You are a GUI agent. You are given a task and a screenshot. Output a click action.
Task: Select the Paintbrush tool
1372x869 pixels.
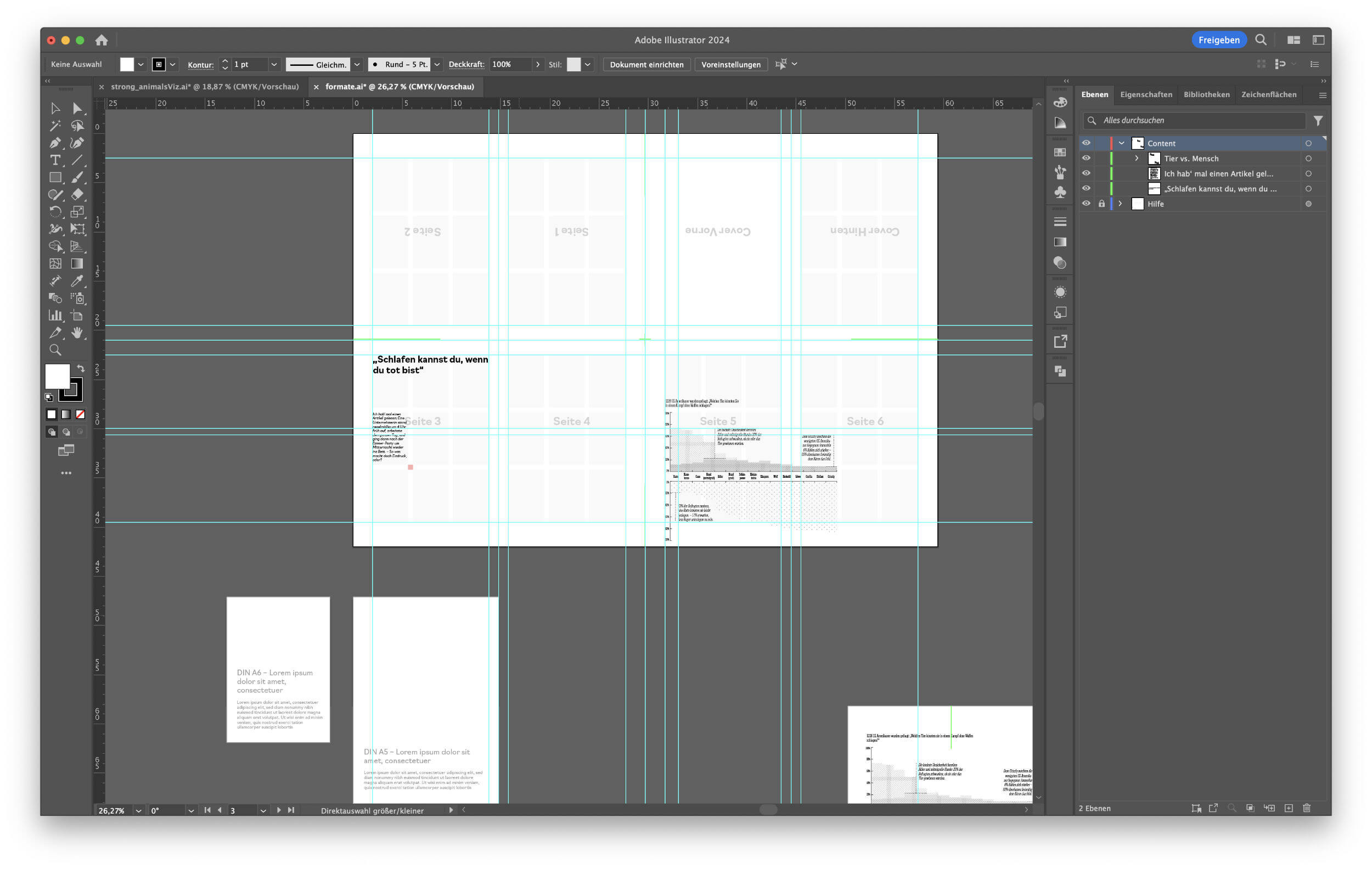pos(77,178)
